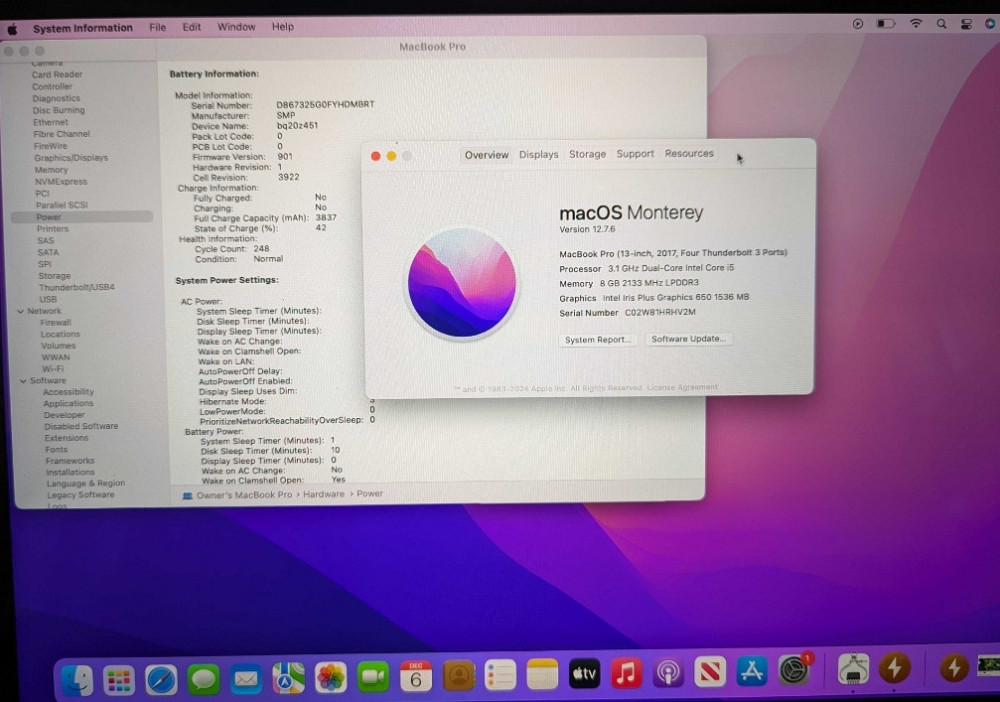Click the Wi-Fi icon in the menu bar
Image resolution: width=1000 pixels, height=702 pixels.
(x=916, y=24)
